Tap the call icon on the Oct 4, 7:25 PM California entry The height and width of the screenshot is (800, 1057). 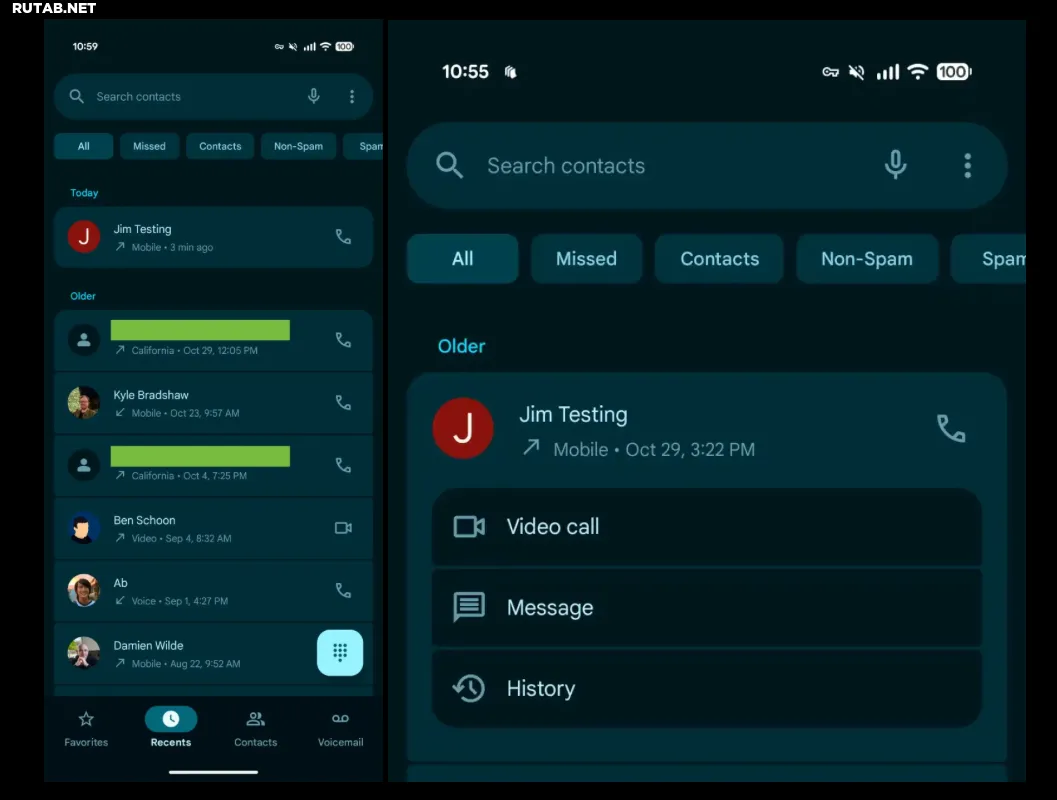point(343,465)
